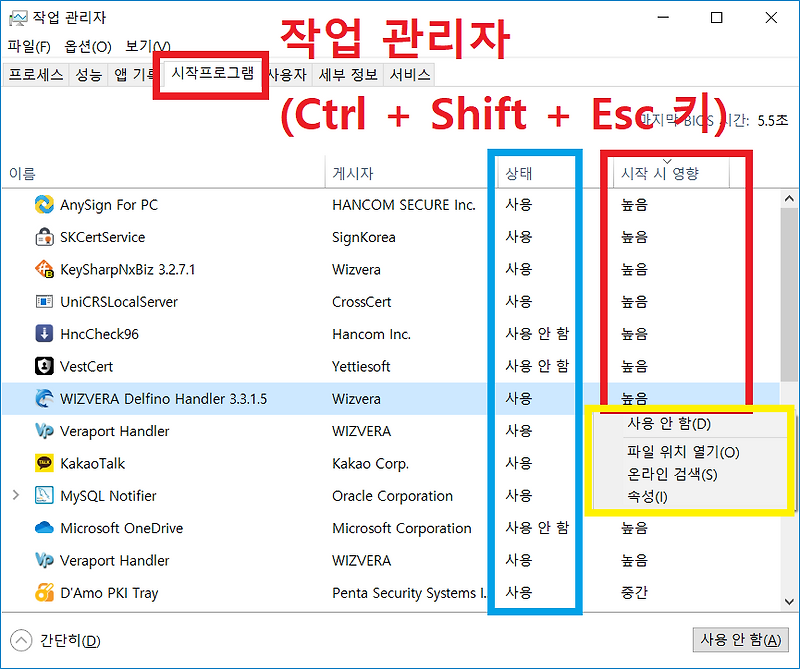800x669 pixels.
Task: Open the 파일(F) menu
Action: pos(29,47)
